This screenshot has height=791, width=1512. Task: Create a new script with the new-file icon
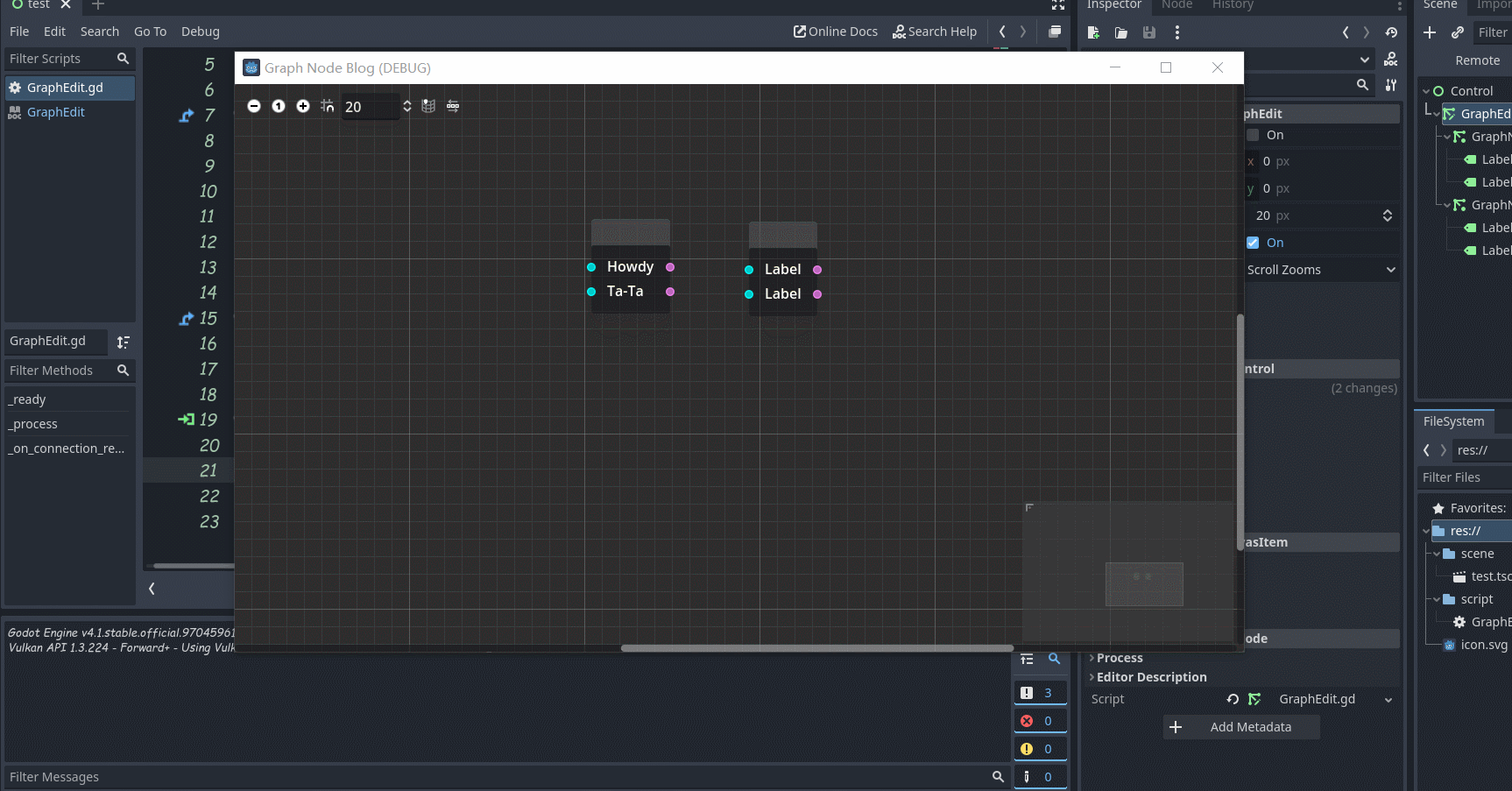tap(1092, 32)
